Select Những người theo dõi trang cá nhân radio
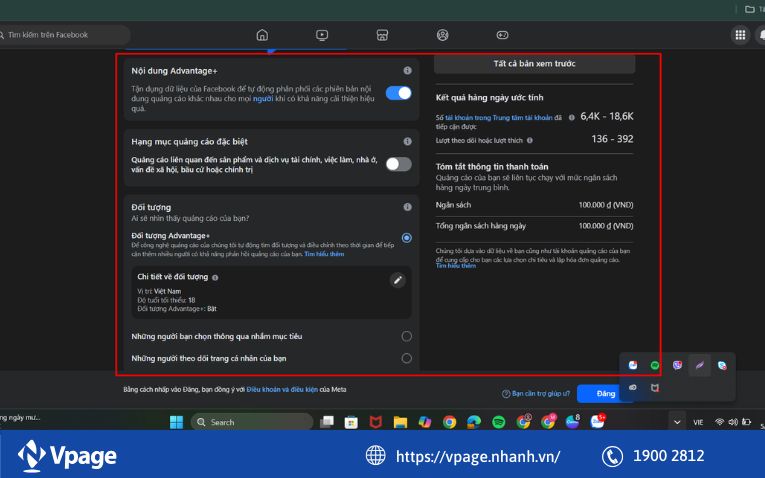This screenshot has width=765, height=478. (406, 358)
